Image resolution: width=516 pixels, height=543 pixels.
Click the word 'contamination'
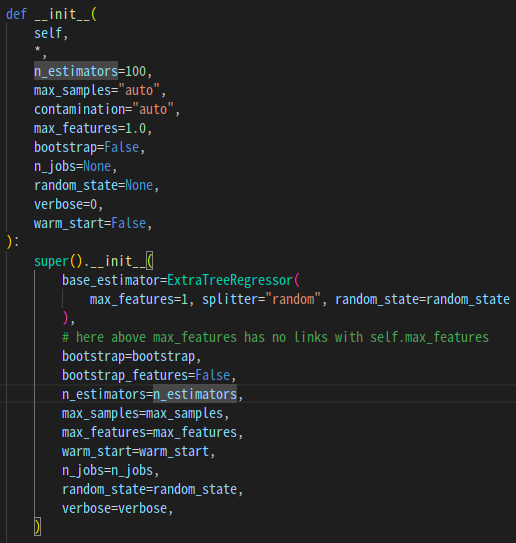[79, 109]
